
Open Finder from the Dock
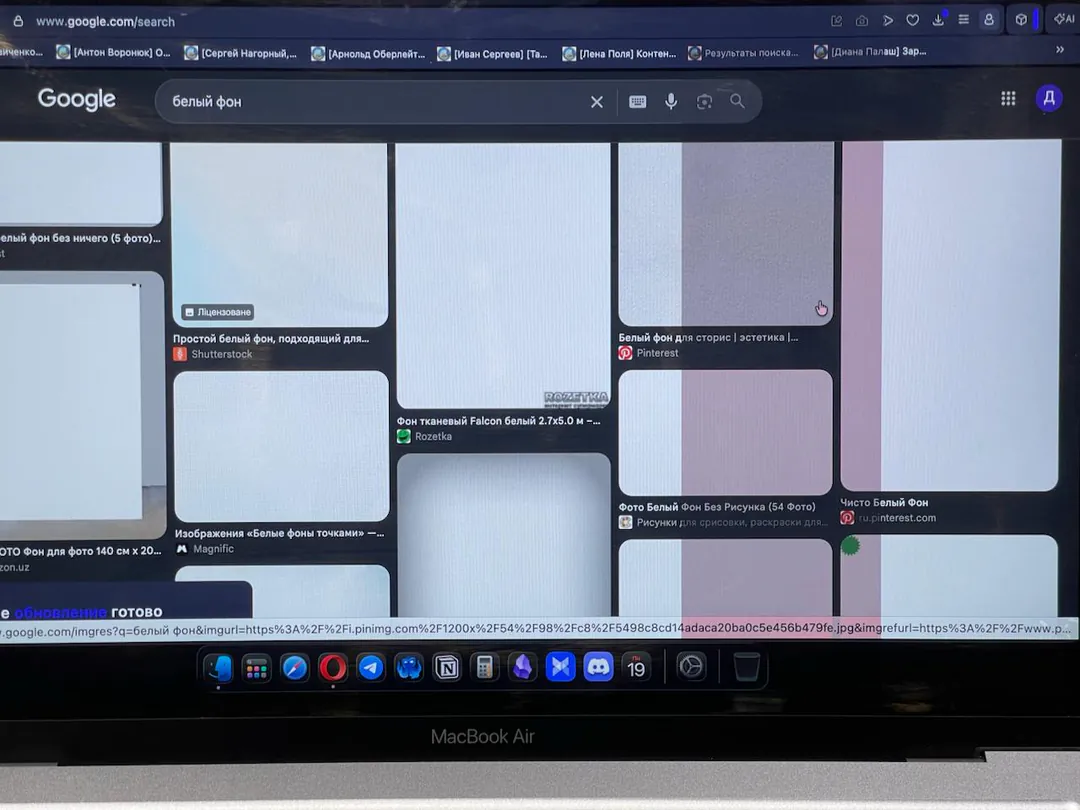tap(219, 667)
